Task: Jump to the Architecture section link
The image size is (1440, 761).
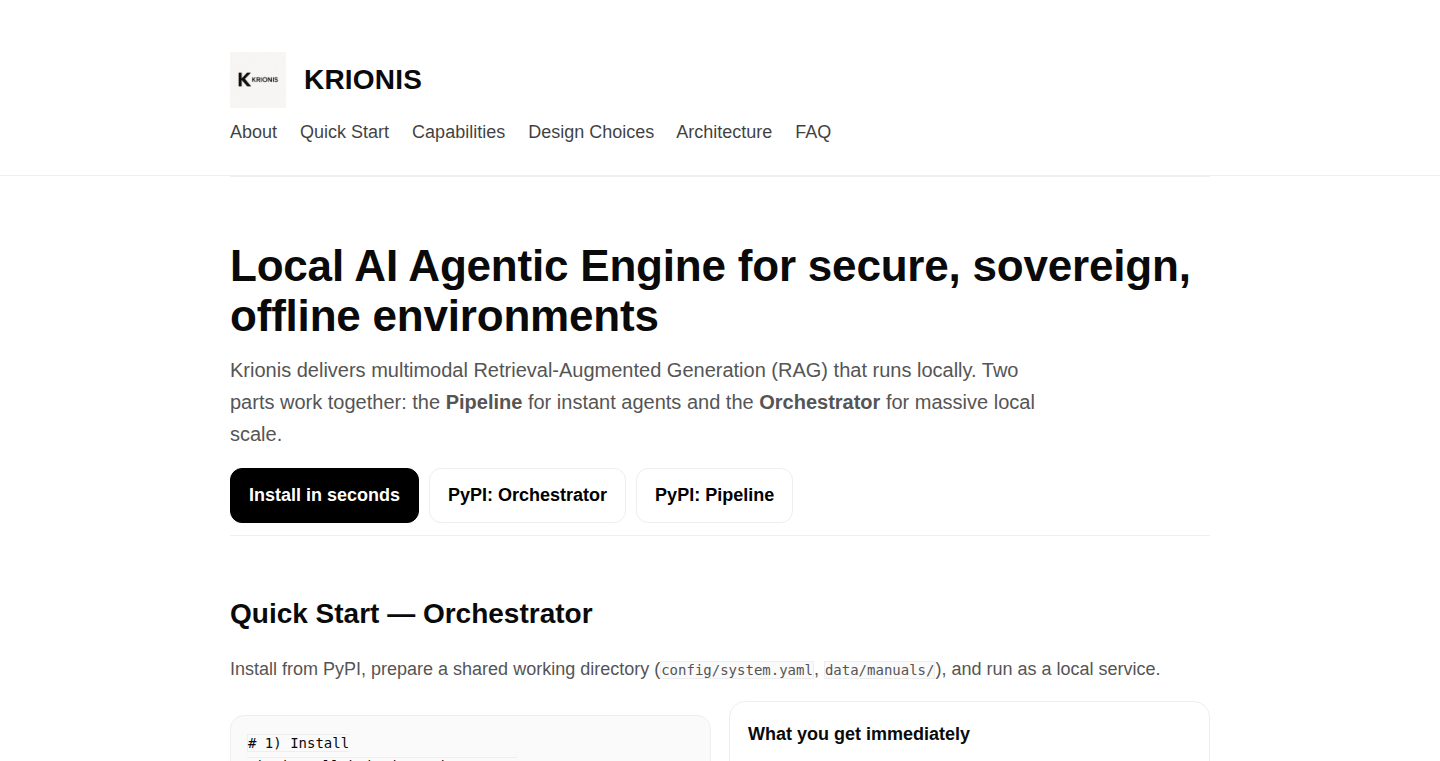Action: 724,132
